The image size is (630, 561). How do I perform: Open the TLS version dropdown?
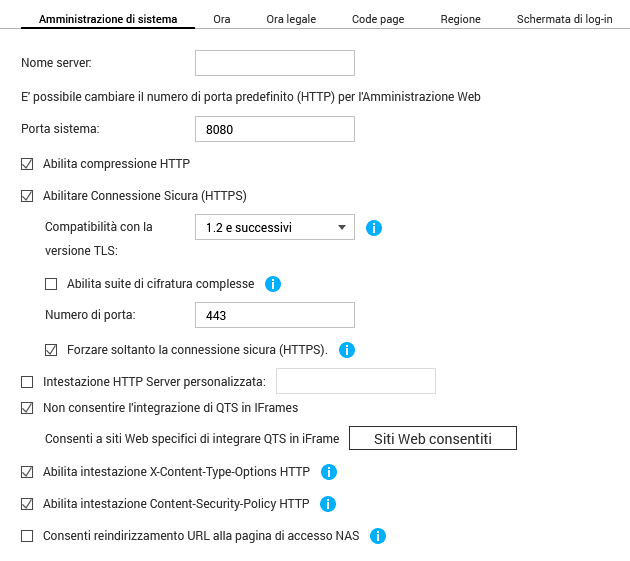275,227
